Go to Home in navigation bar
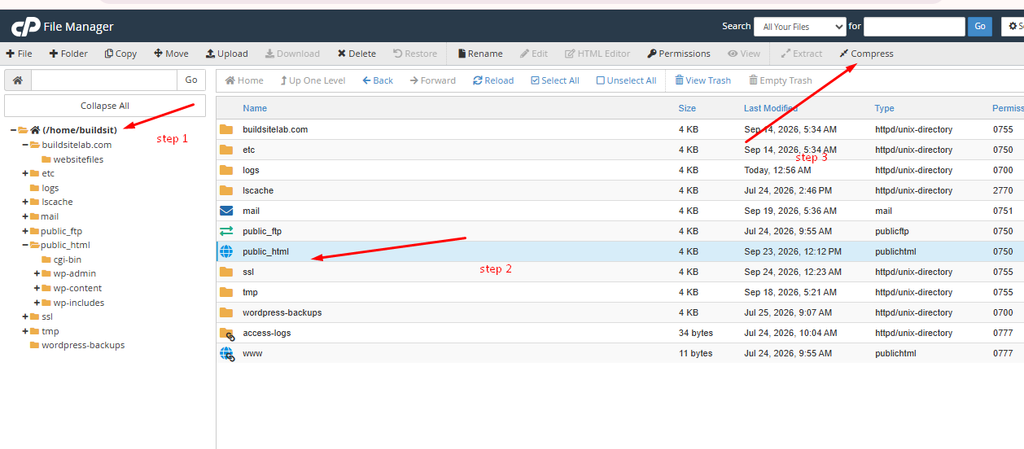Viewport: 1024px width, 449px height. 244,80
